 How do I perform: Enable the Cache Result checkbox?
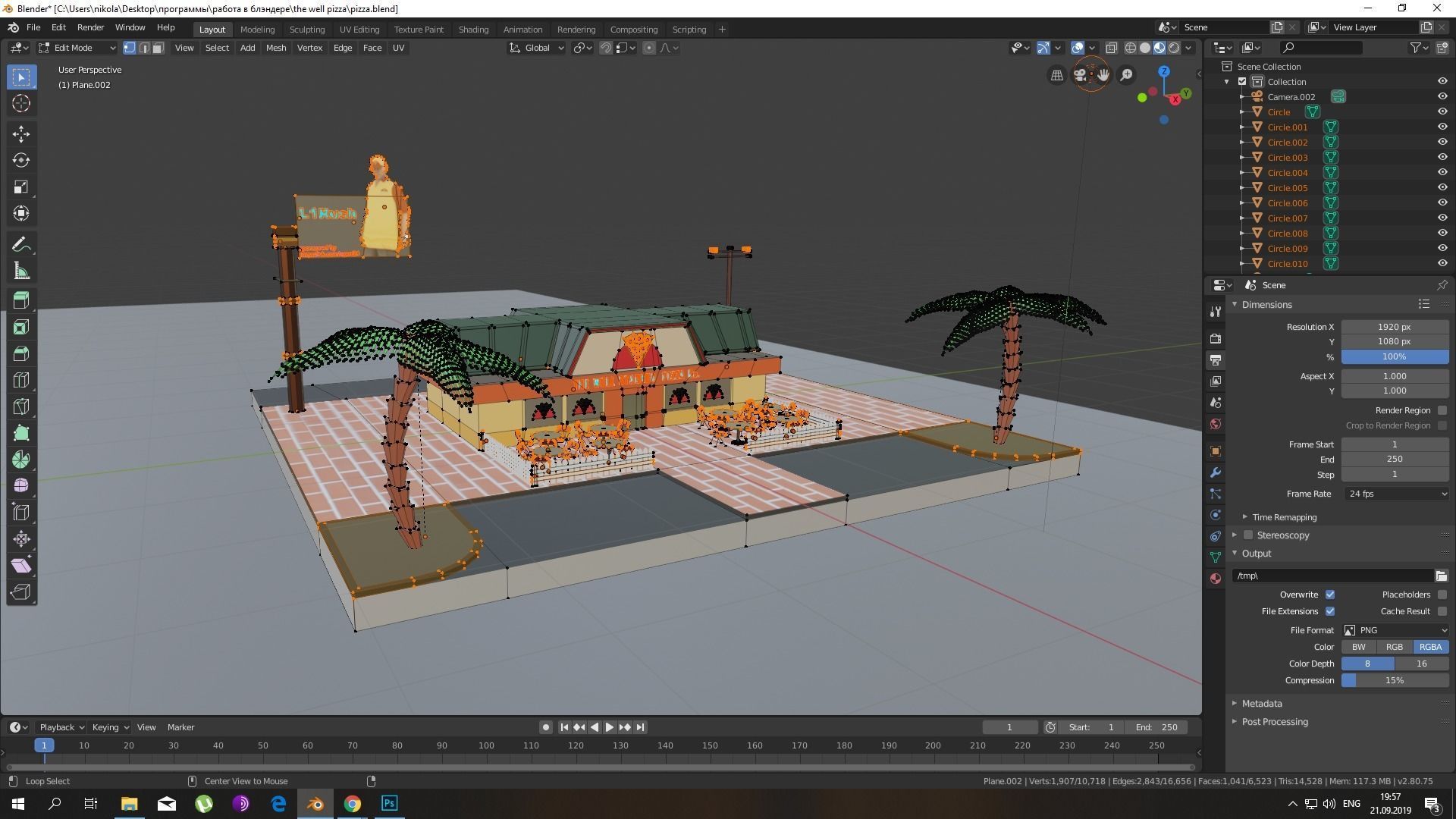1442,611
